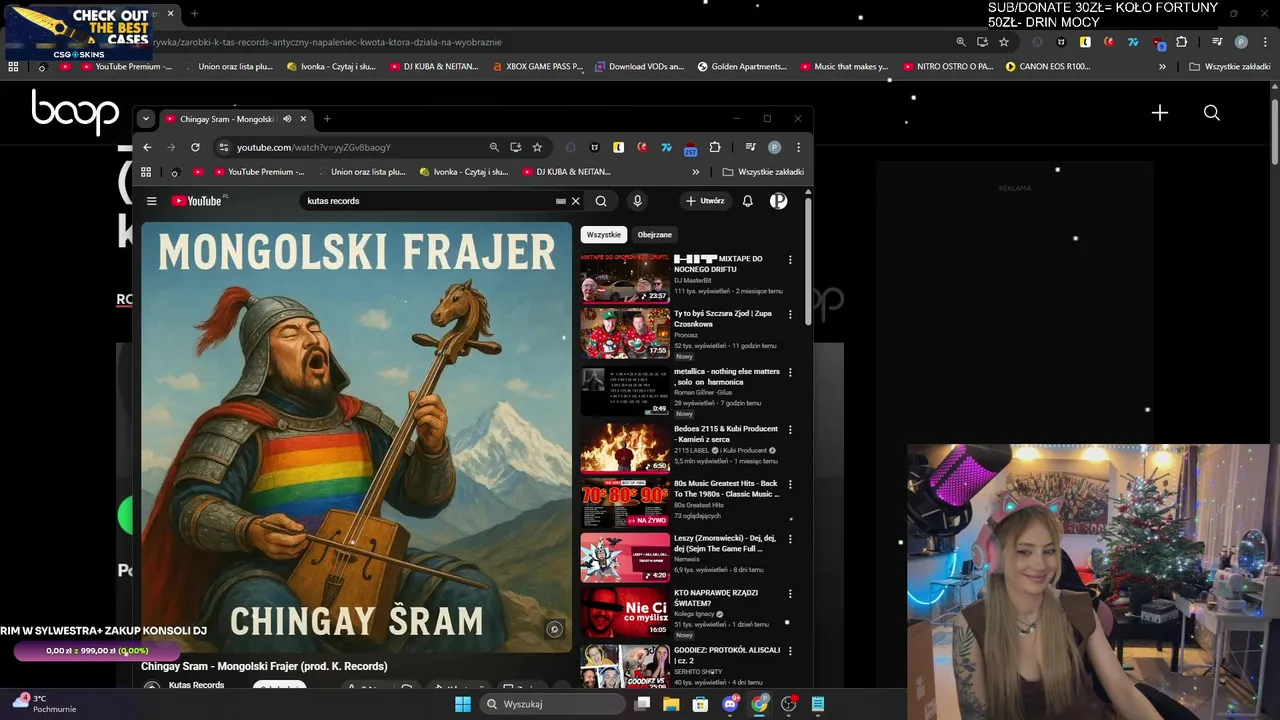
Task: Open Golden Apartments bookmark in background browser
Action: click(x=742, y=67)
